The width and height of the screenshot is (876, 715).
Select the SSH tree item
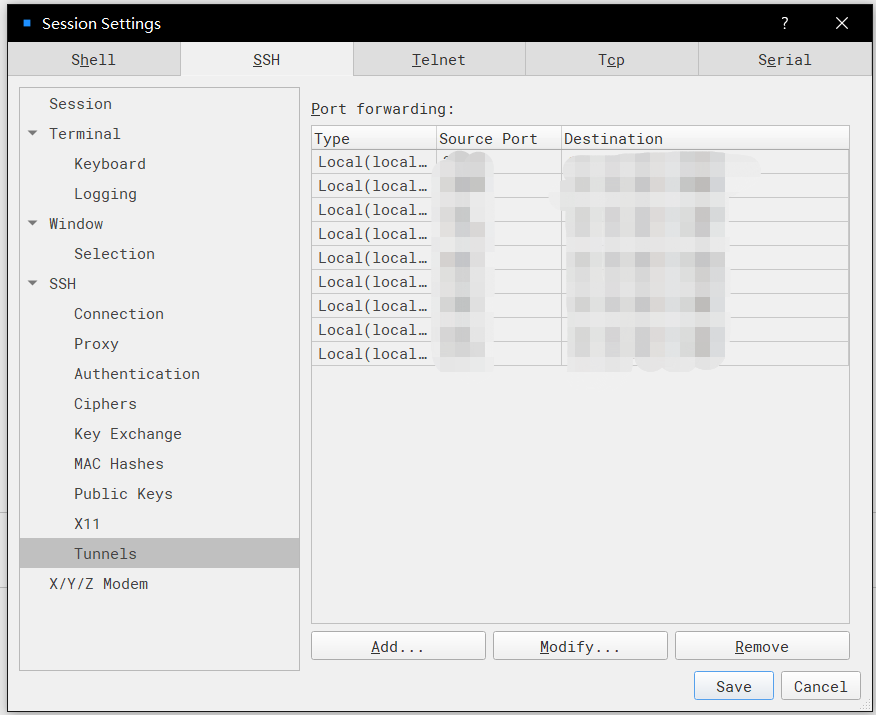pos(63,284)
